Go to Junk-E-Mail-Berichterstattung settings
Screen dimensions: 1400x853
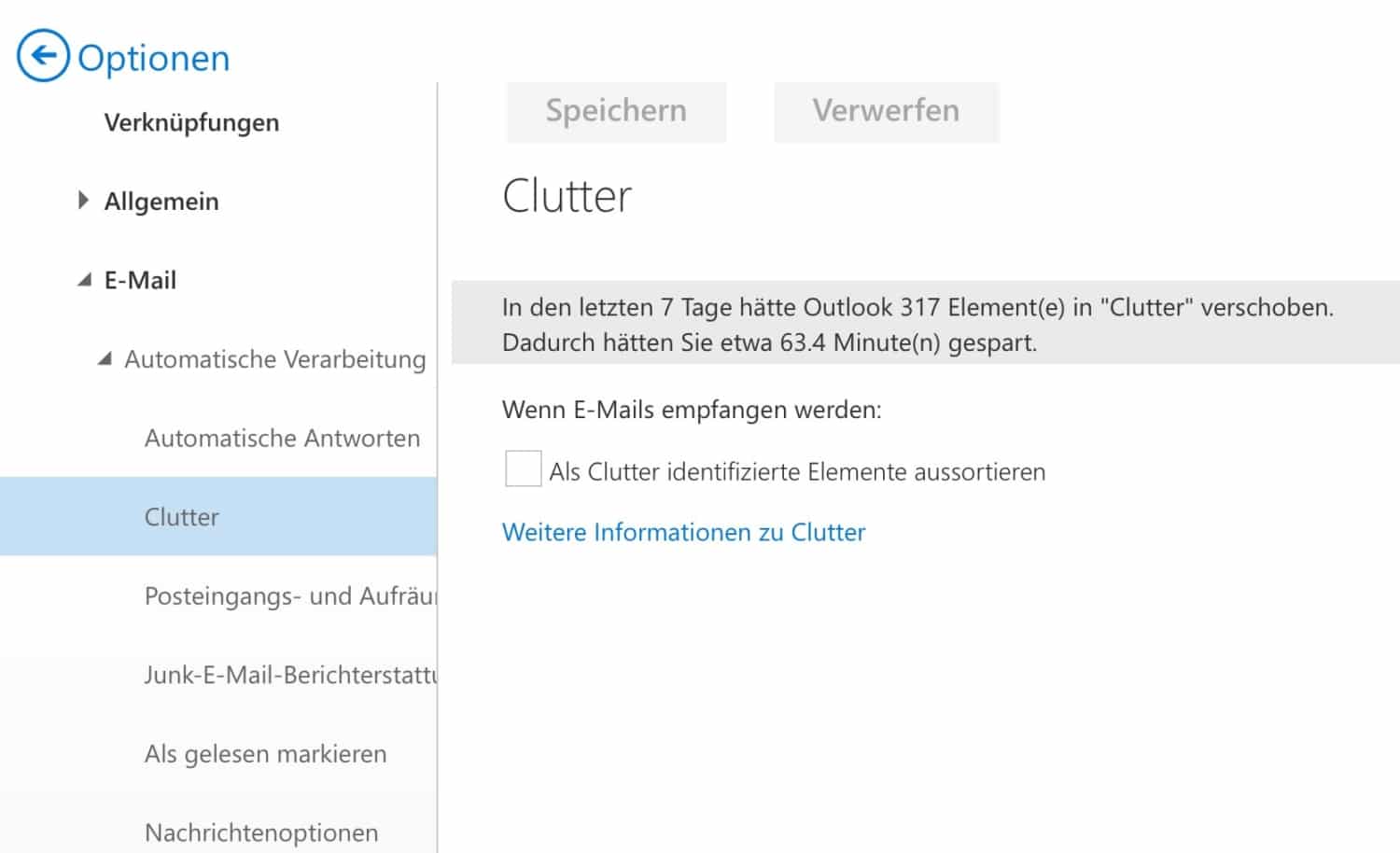[x=289, y=675]
